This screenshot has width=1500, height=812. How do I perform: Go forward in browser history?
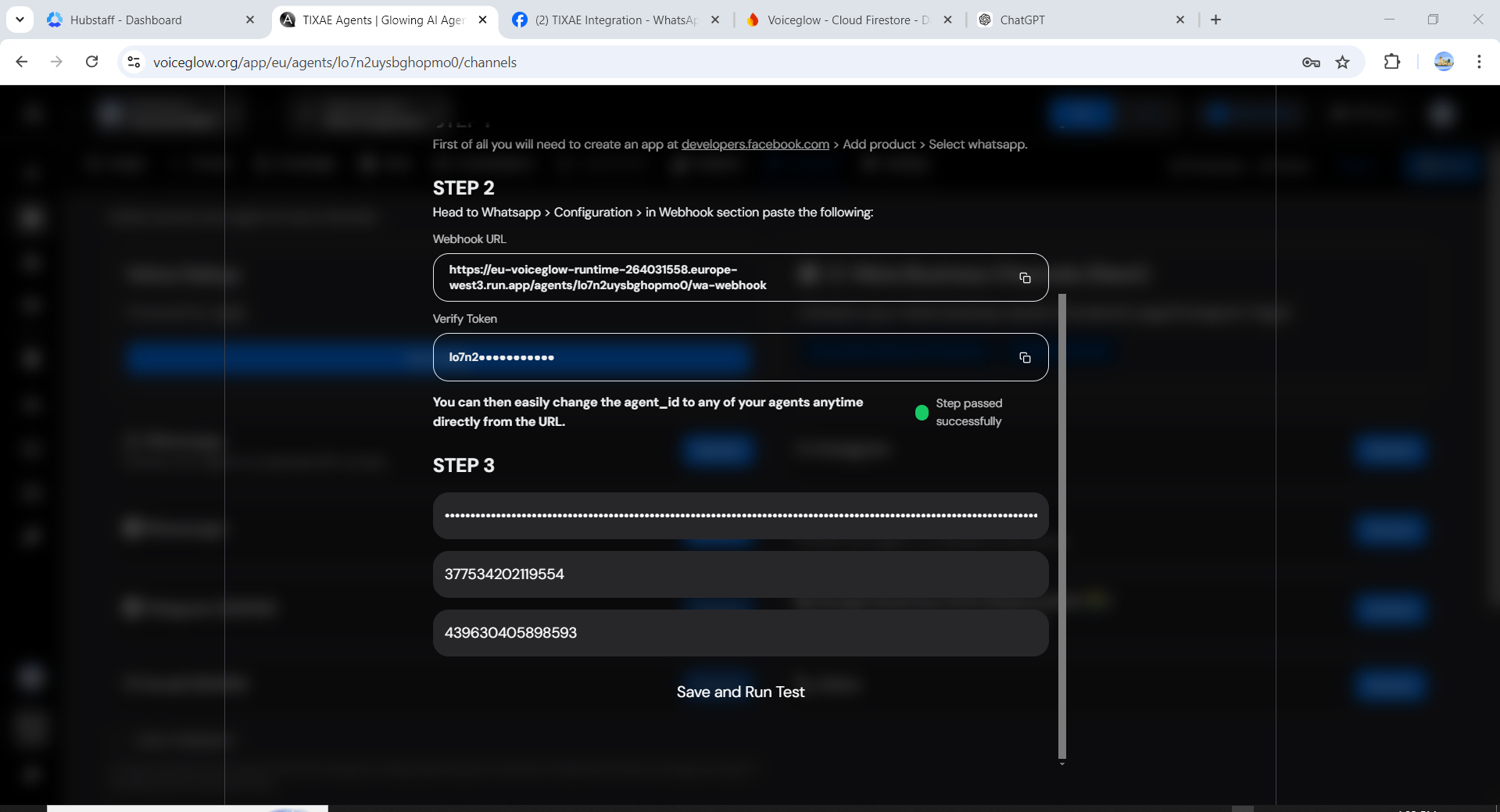tap(56, 62)
